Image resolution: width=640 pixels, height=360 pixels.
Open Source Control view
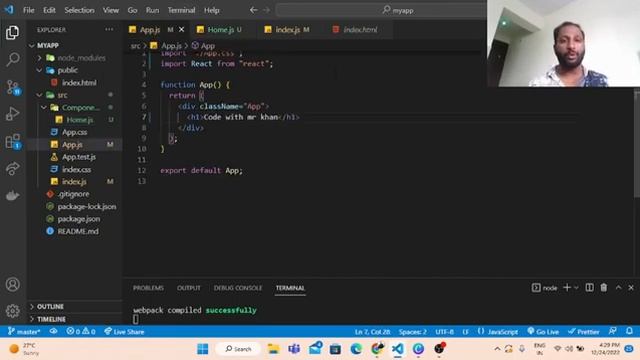pos(13,87)
